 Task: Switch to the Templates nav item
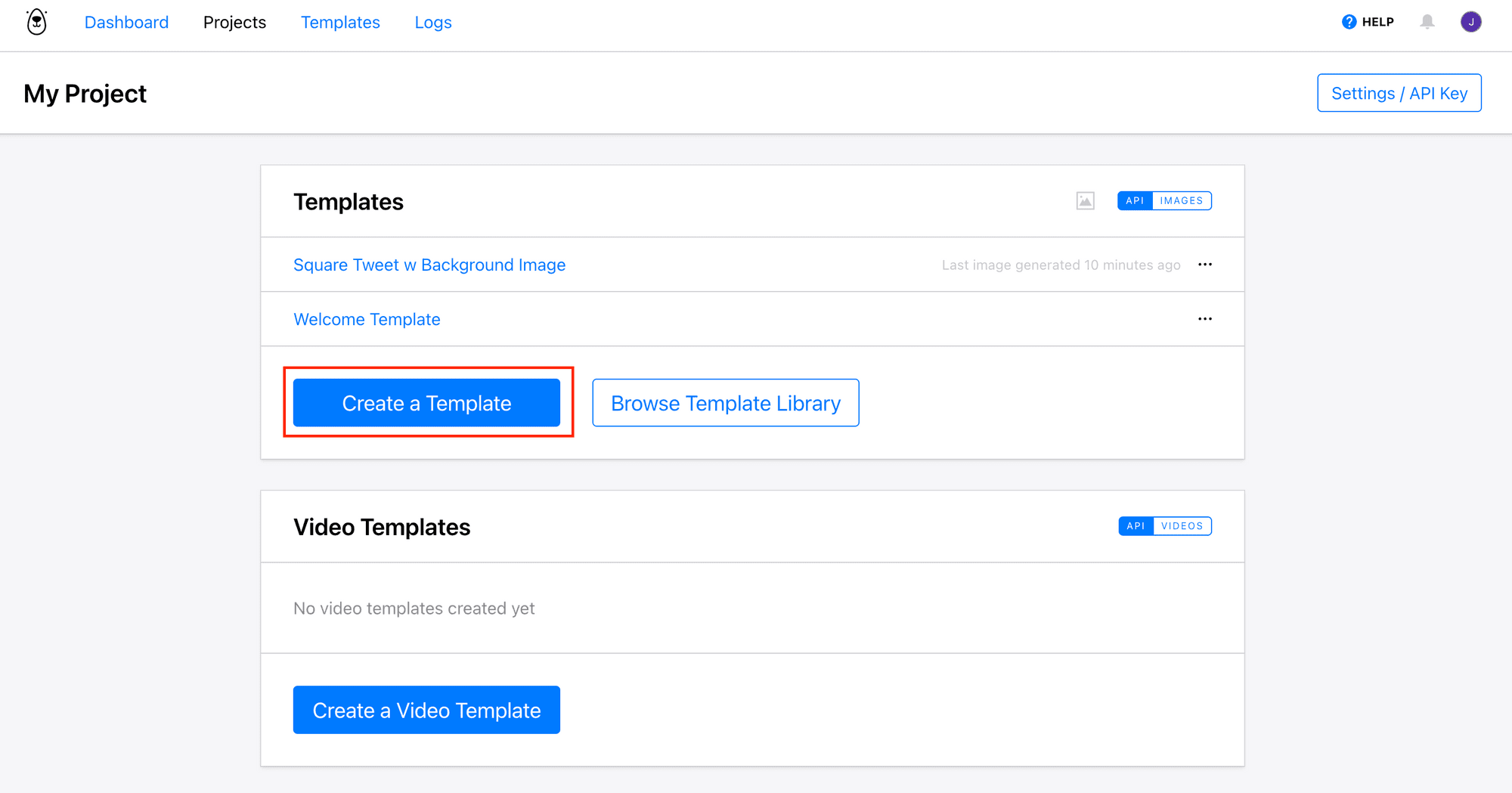coord(340,23)
